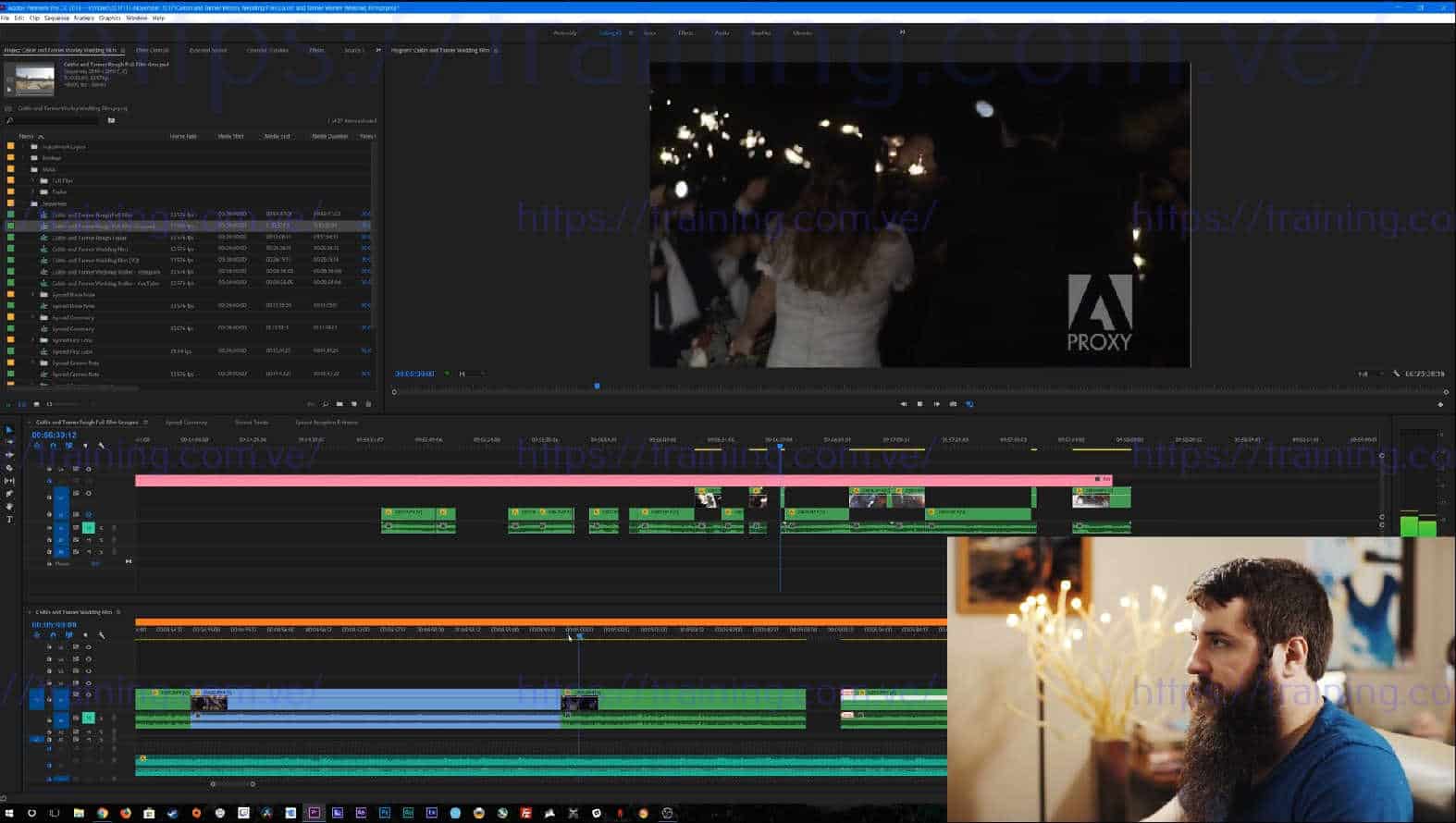Expand the Footage bin
1456x823 pixels.
coord(25,158)
